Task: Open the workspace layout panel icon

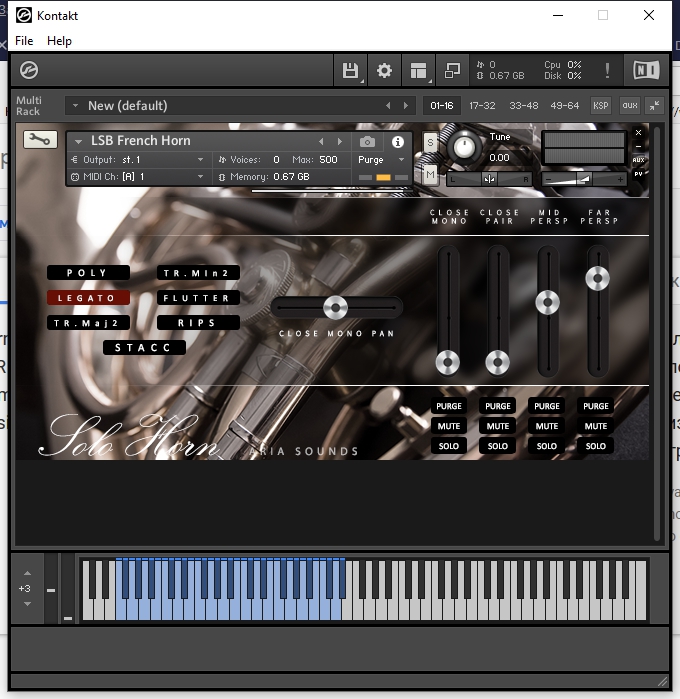Action: pos(418,70)
